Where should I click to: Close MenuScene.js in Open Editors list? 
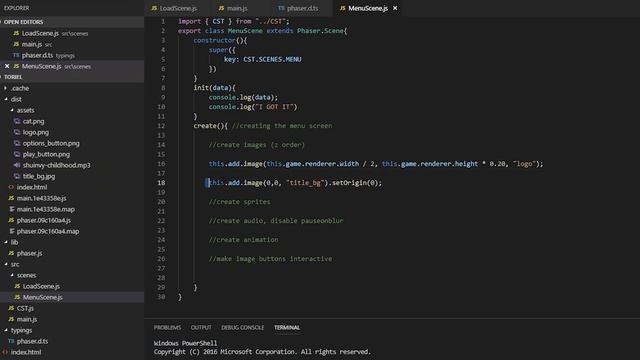(x=7, y=66)
